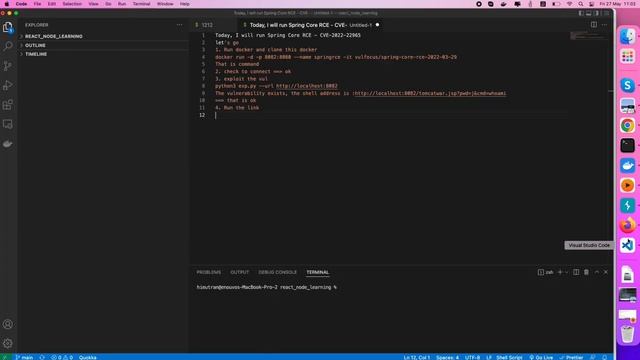
Task: Open the Manage gear icon
Action: (8, 343)
